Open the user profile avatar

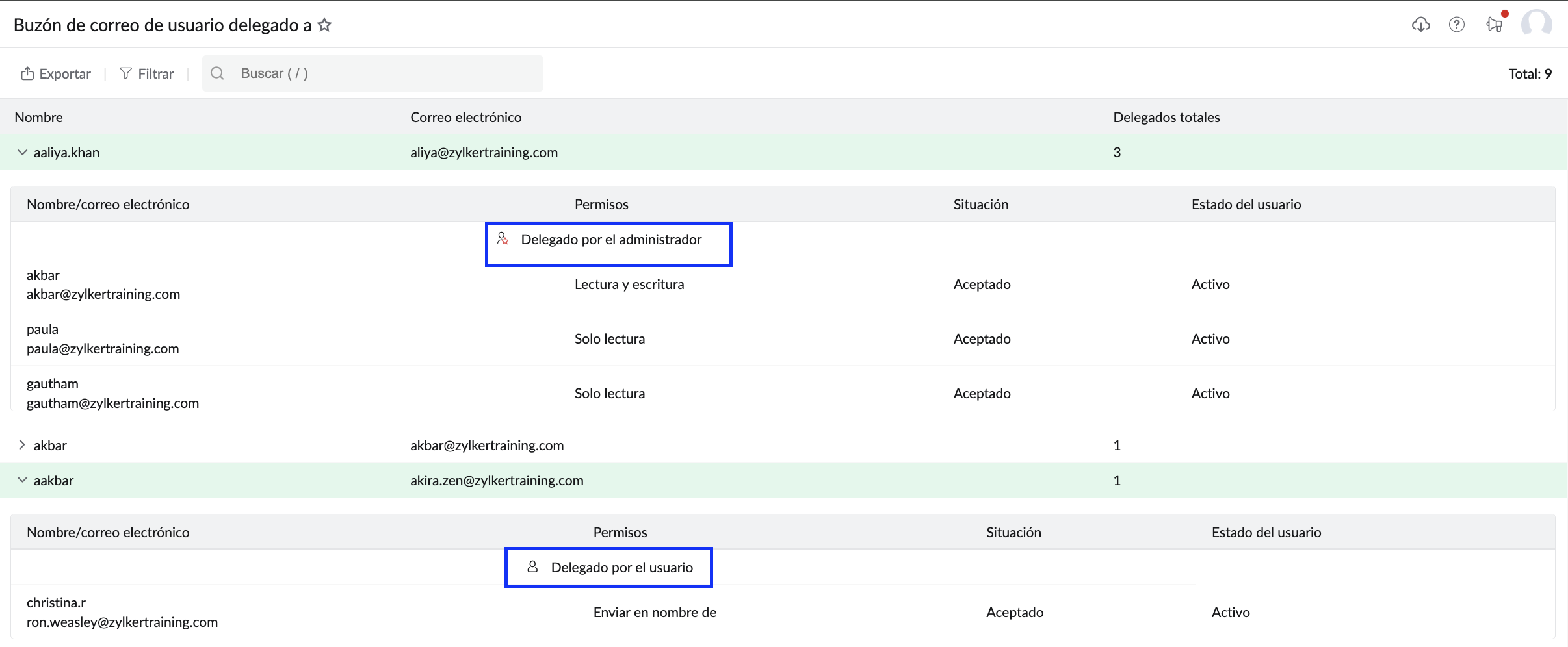coord(1537,24)
